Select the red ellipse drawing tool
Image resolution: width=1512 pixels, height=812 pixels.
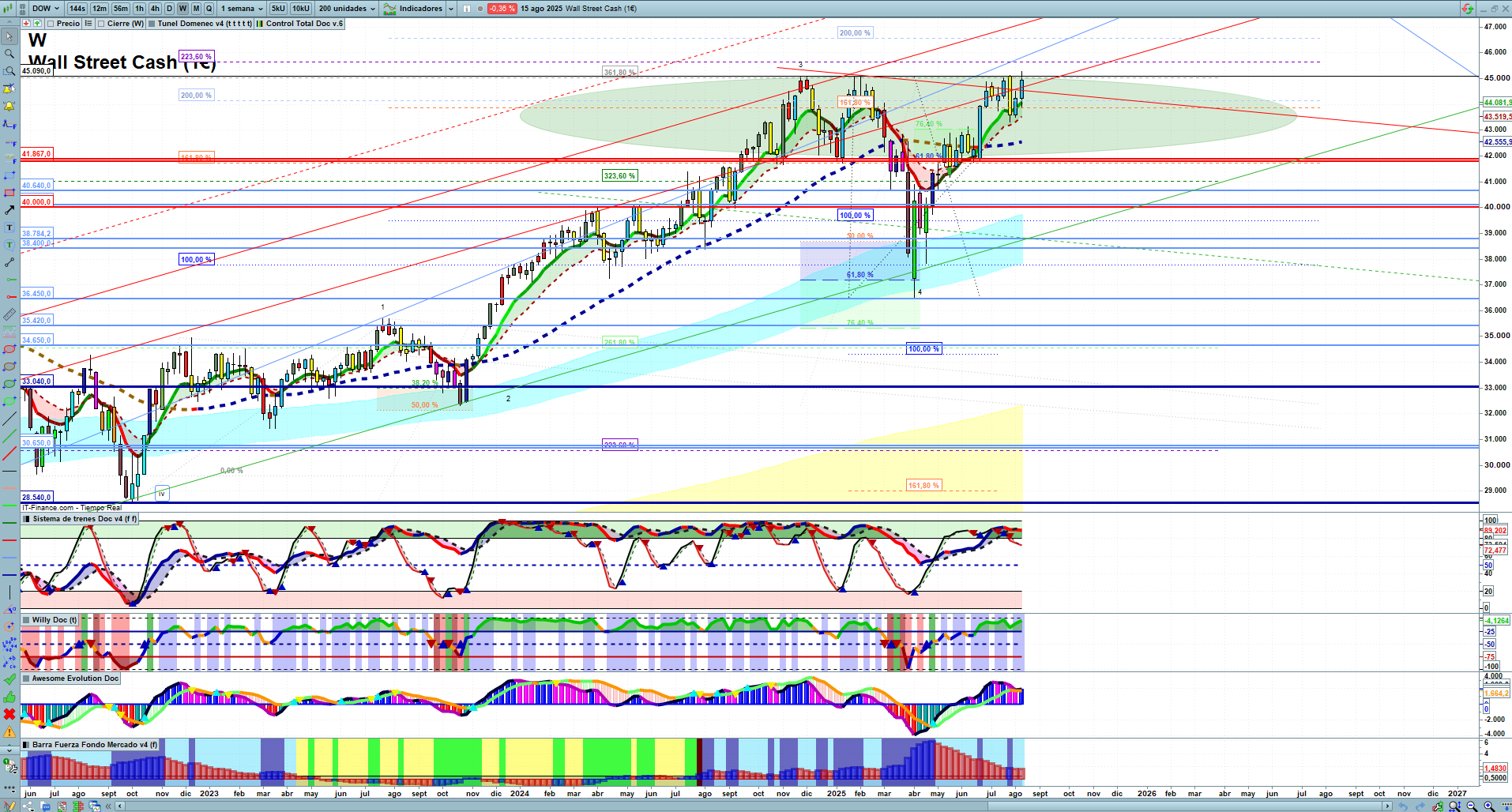click(x=9, y=349)
